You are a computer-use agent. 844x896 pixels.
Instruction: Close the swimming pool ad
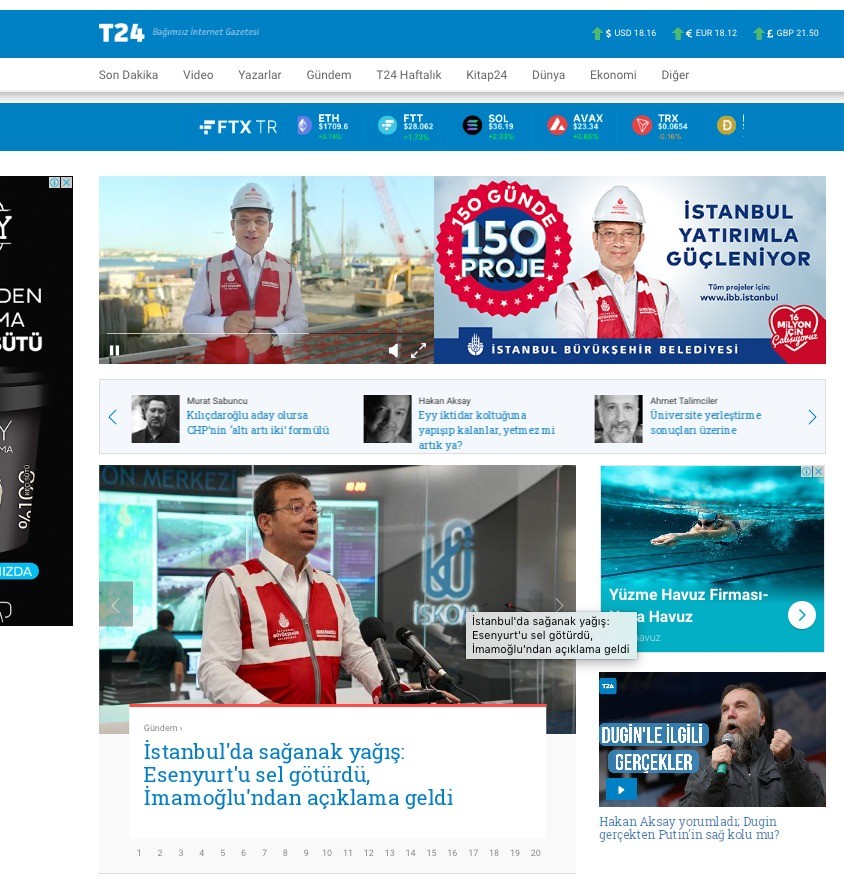(x=818, y=471)
